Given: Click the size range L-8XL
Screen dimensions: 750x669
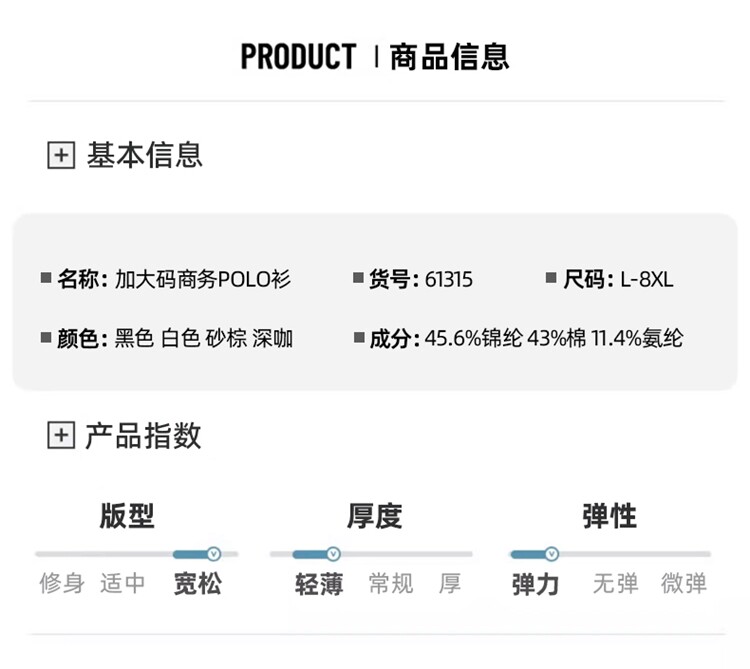Looking at the screenshot, I should tap(646, 280).
